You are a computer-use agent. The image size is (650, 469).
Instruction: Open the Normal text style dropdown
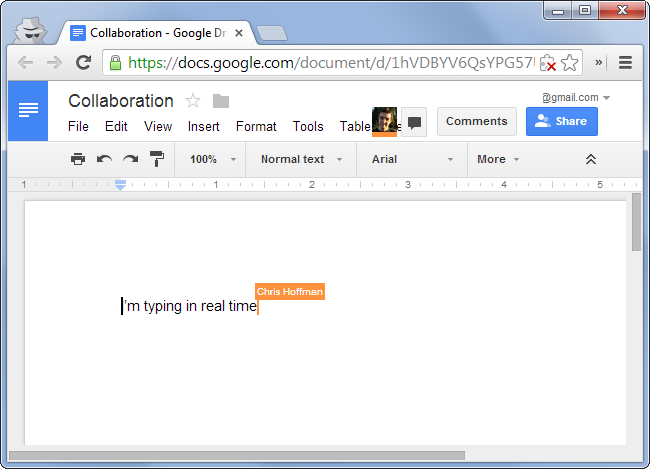click(x=301, y=159)
